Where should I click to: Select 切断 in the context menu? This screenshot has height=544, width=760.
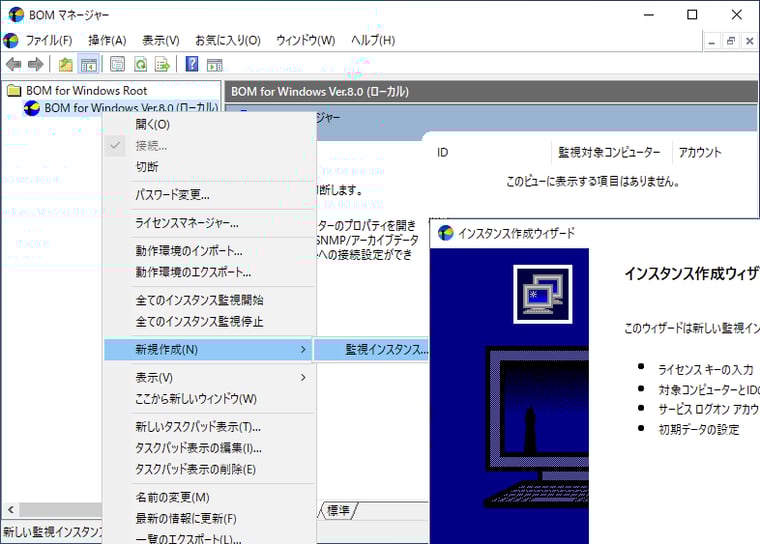pos(209,167)
